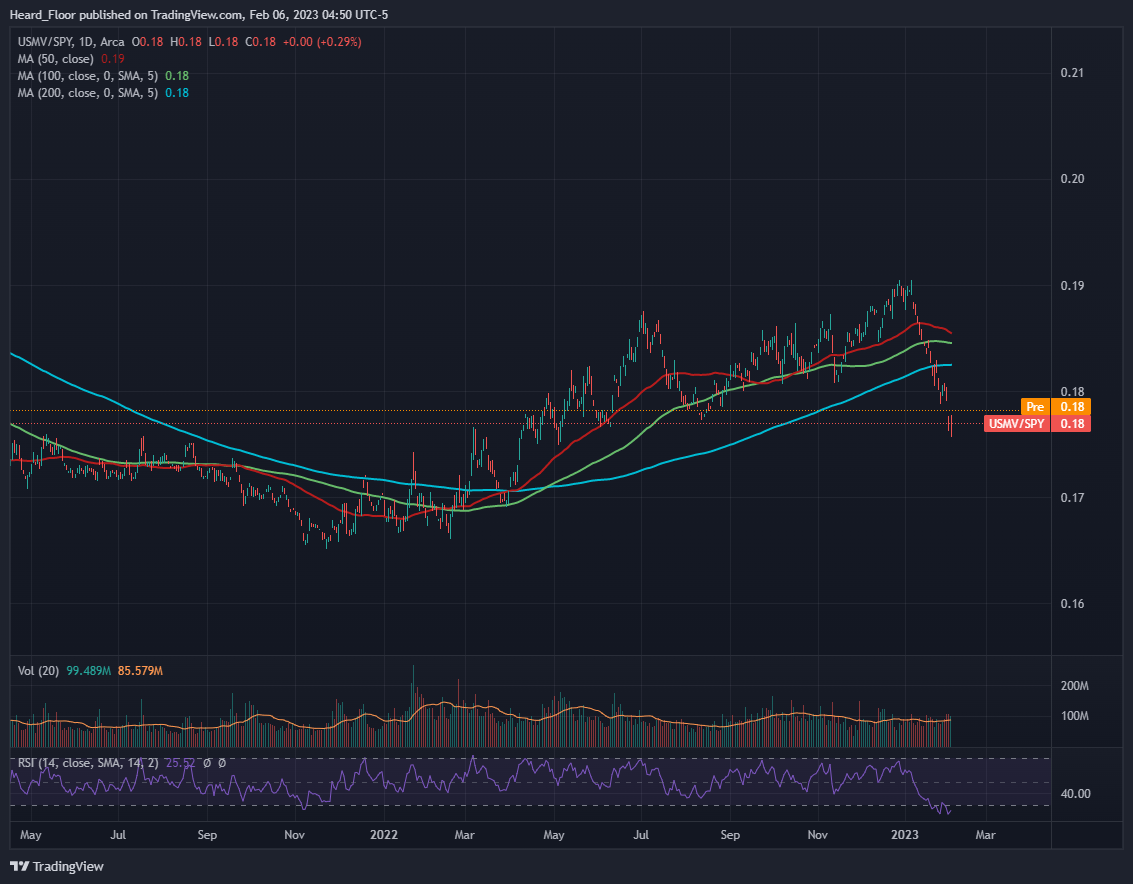Image resolution: width=1133 pixels, height=884 pixels.
Task: Click the MA 100 value 0.18 in green
Action: coord(177,76)
